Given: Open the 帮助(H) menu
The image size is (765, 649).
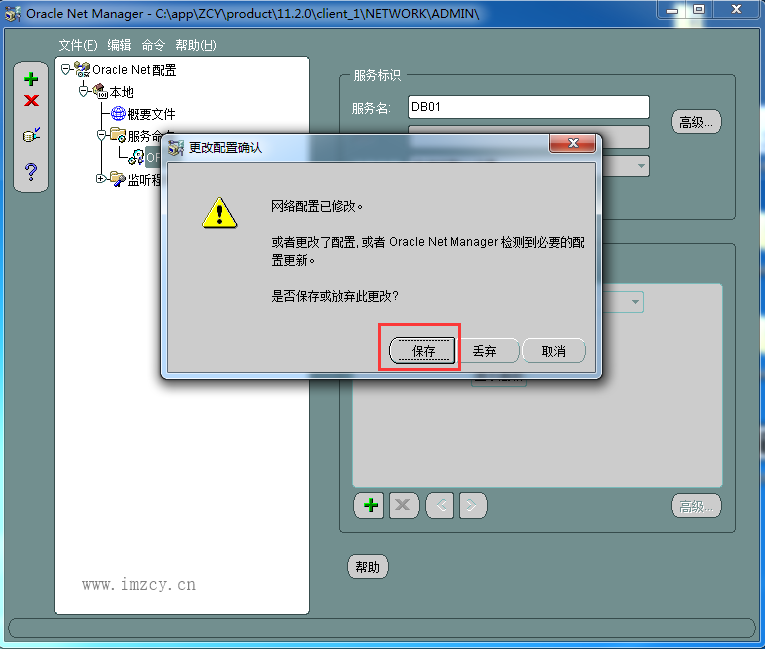Looking at the screenshot, I should tap(196, 45).
